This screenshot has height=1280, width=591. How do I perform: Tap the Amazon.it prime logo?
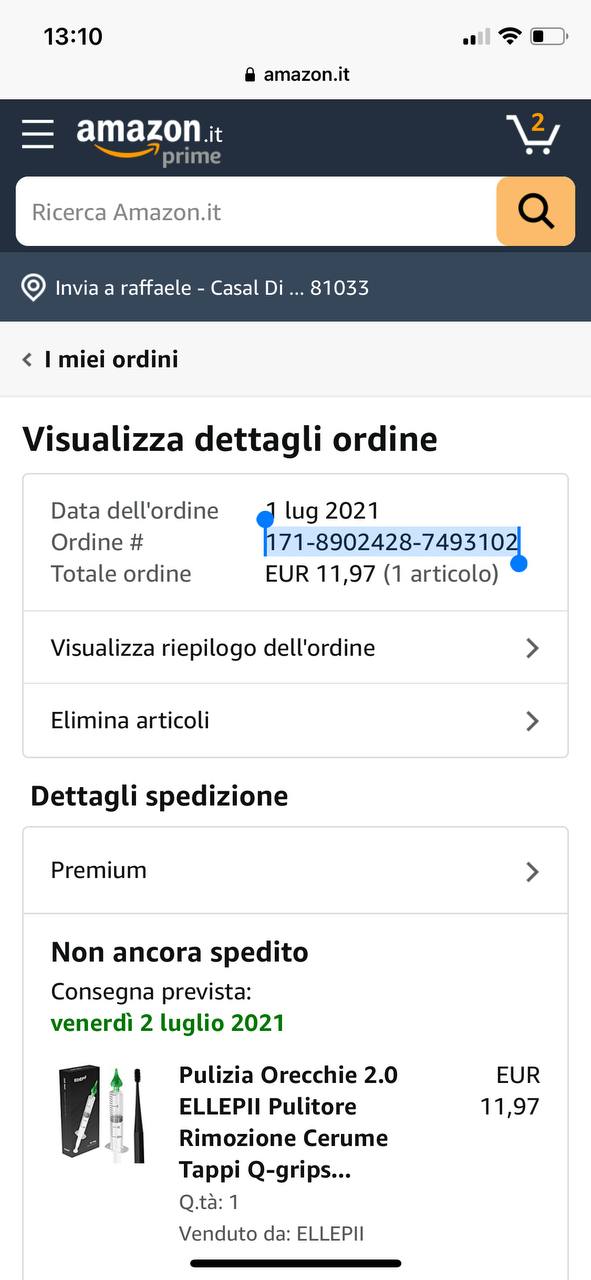pos(150,140)
